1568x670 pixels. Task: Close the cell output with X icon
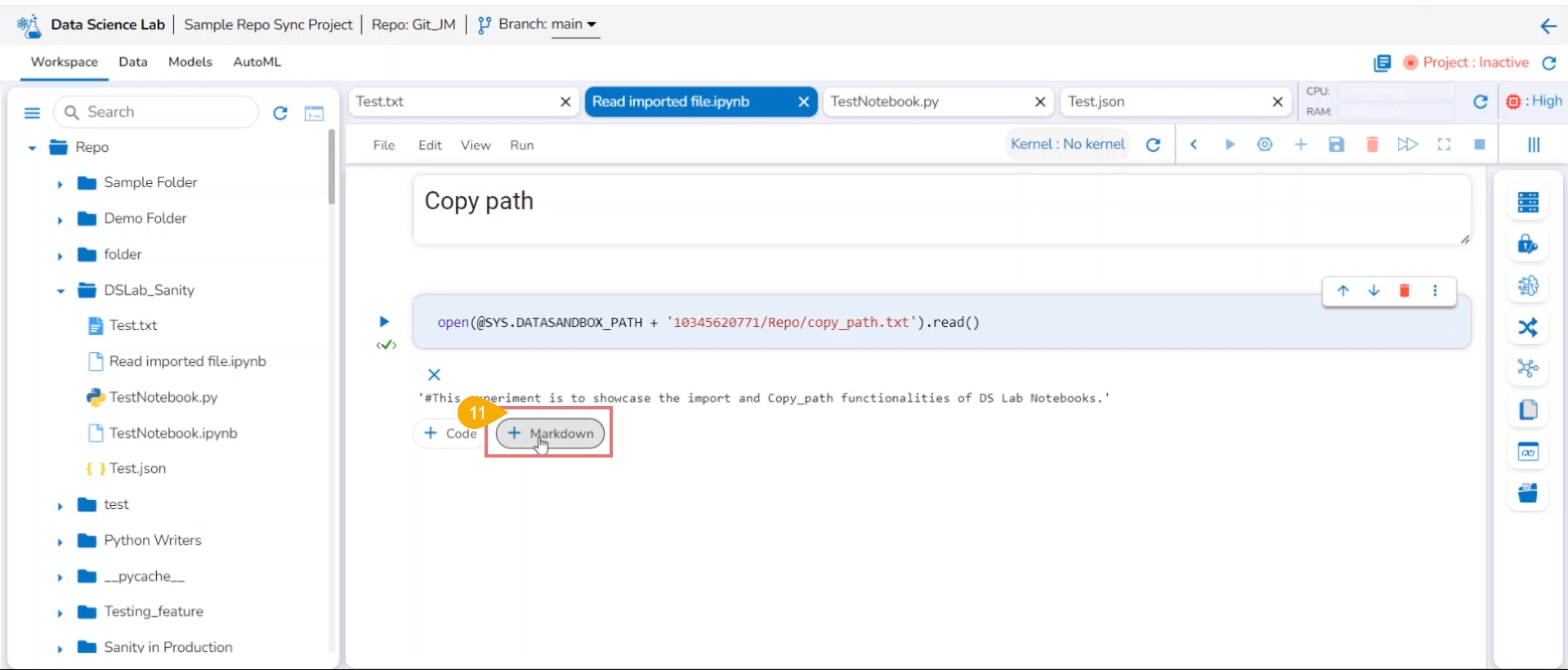(x=434, y=375)
